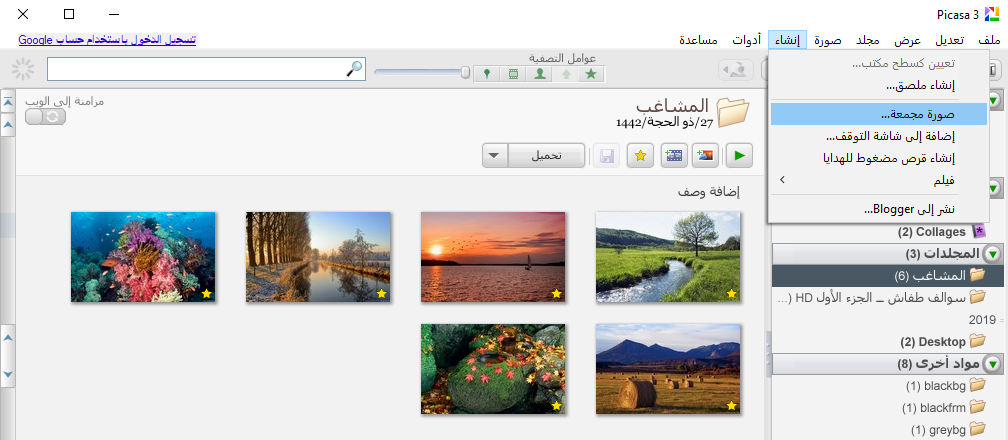Choose إضافة إلى شاشة التوقف entry
The image size is (1008, 440).
coord(879,136)
